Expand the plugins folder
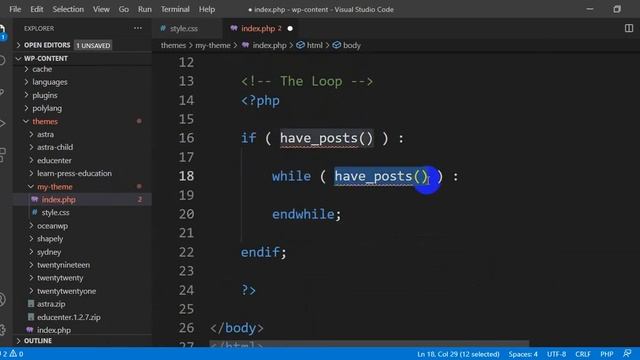This screenshot has height=360, width=640. 45,95
